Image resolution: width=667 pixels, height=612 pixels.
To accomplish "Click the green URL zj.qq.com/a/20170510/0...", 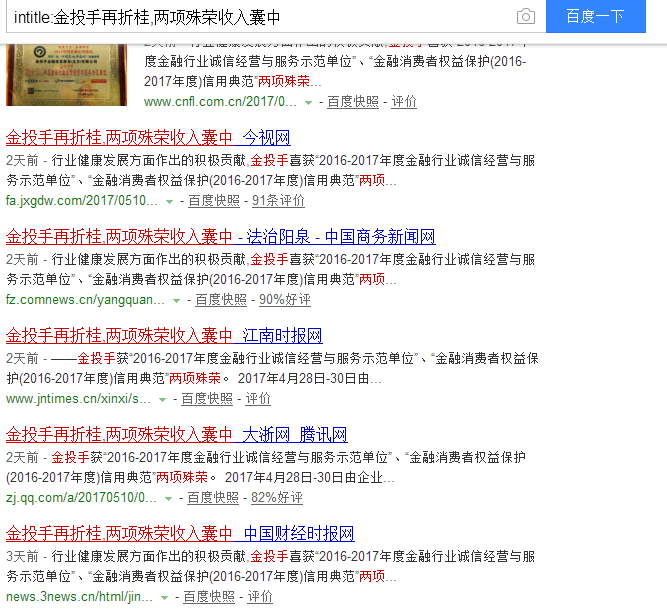I will coord(81,498).
